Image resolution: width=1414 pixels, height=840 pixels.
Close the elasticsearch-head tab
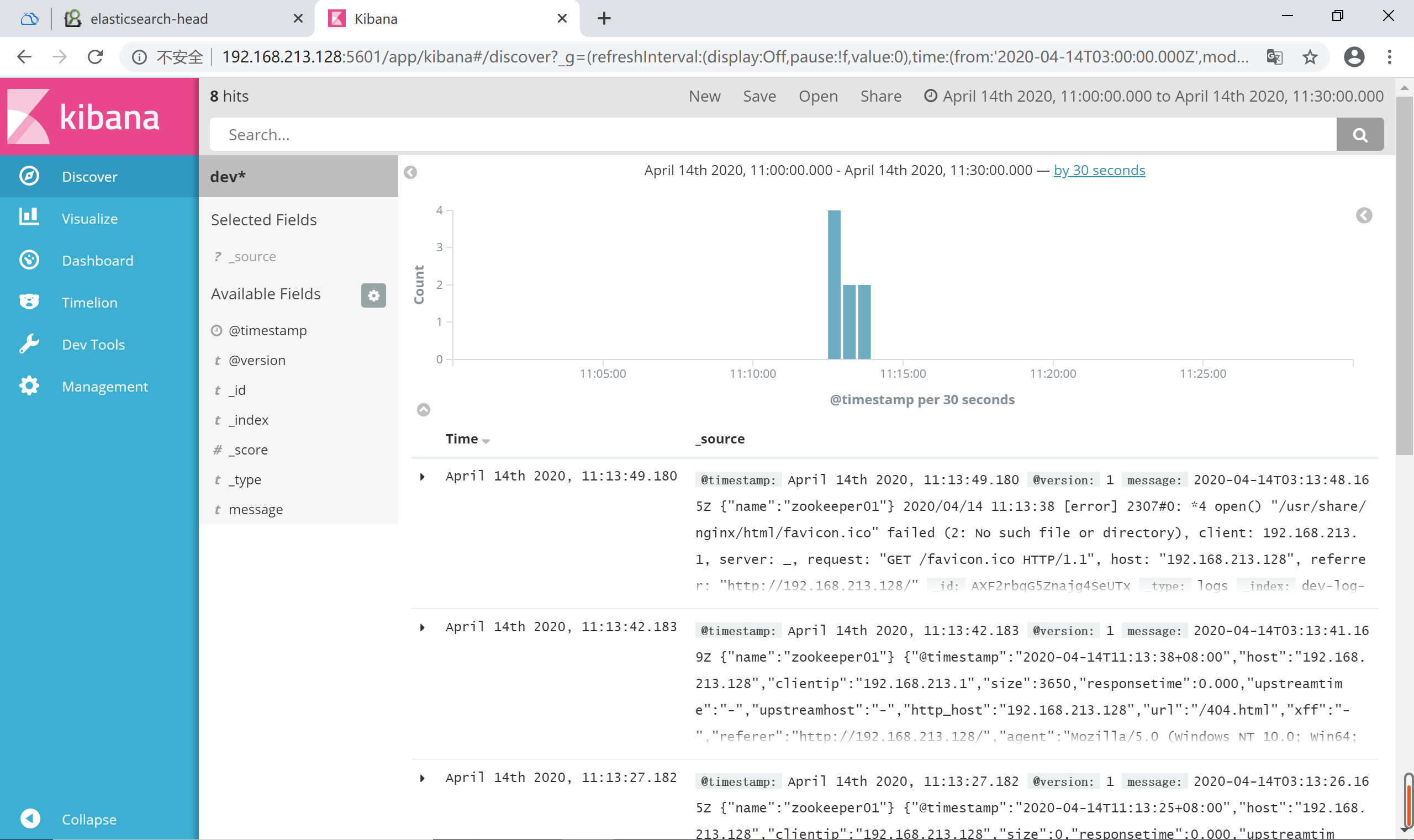click(x=298, y=19)
